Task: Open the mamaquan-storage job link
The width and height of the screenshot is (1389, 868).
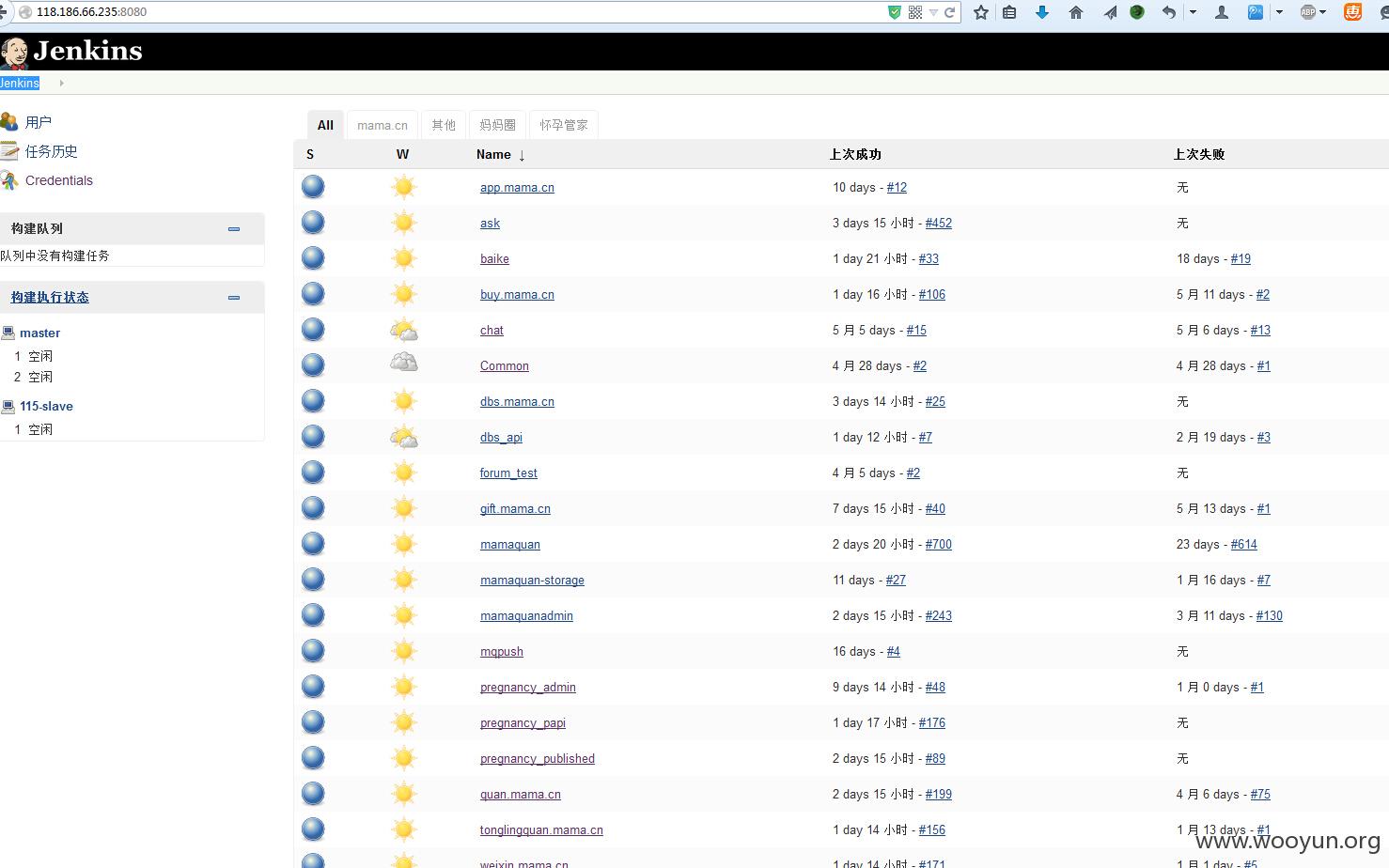Action: (x=532, y=581)
